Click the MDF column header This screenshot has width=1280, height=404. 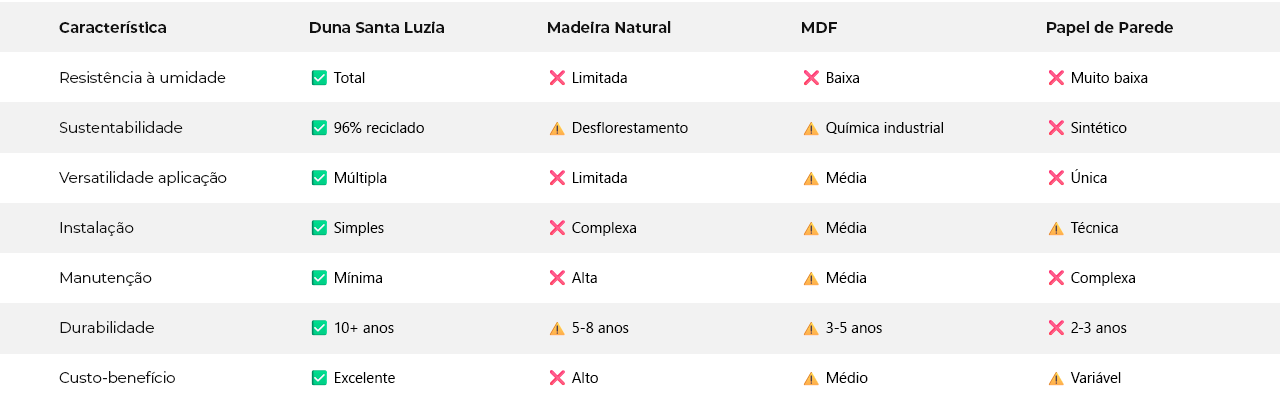click(x=819, y=28)
